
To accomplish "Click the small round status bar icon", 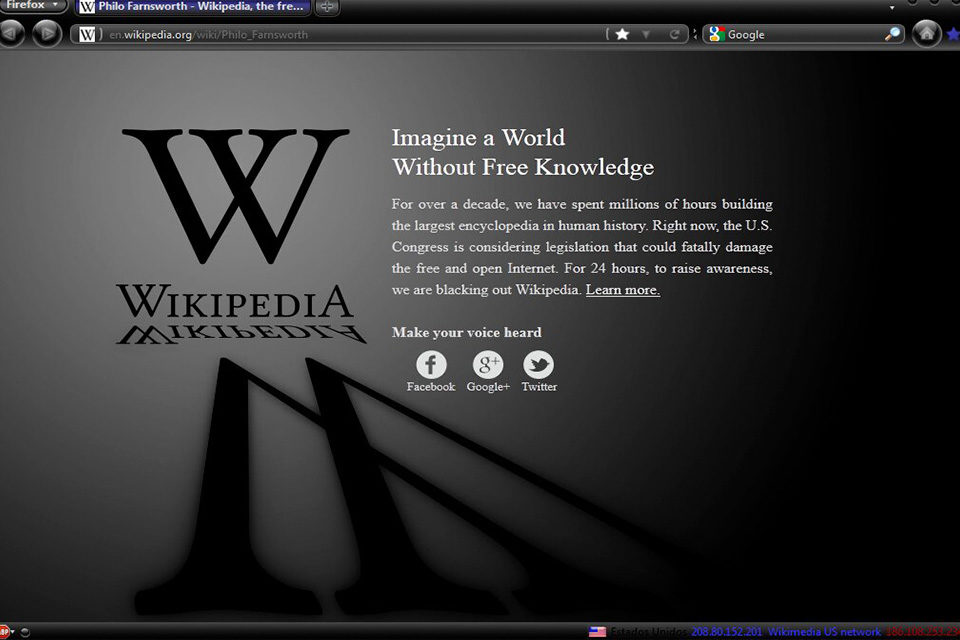I will [25, 632].
